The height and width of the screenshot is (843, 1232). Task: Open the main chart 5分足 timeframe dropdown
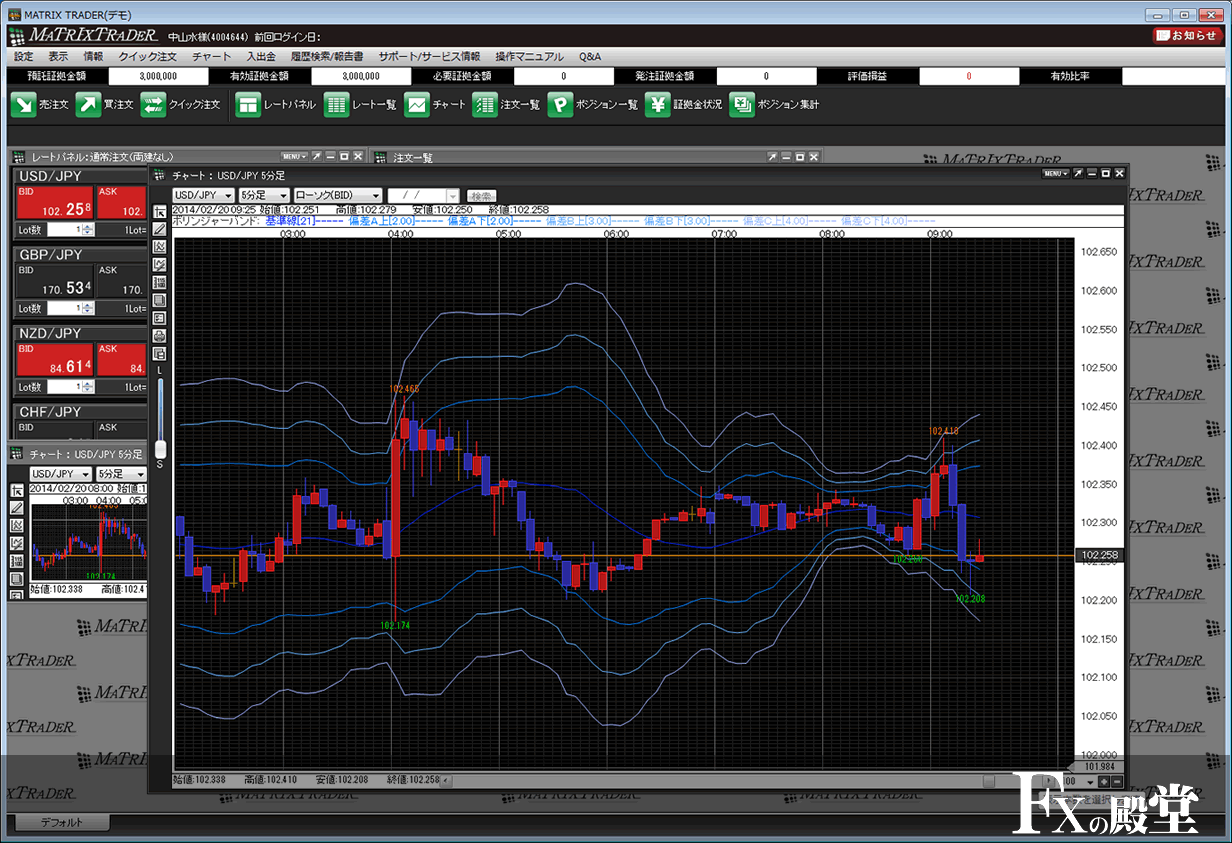[264, 195]
